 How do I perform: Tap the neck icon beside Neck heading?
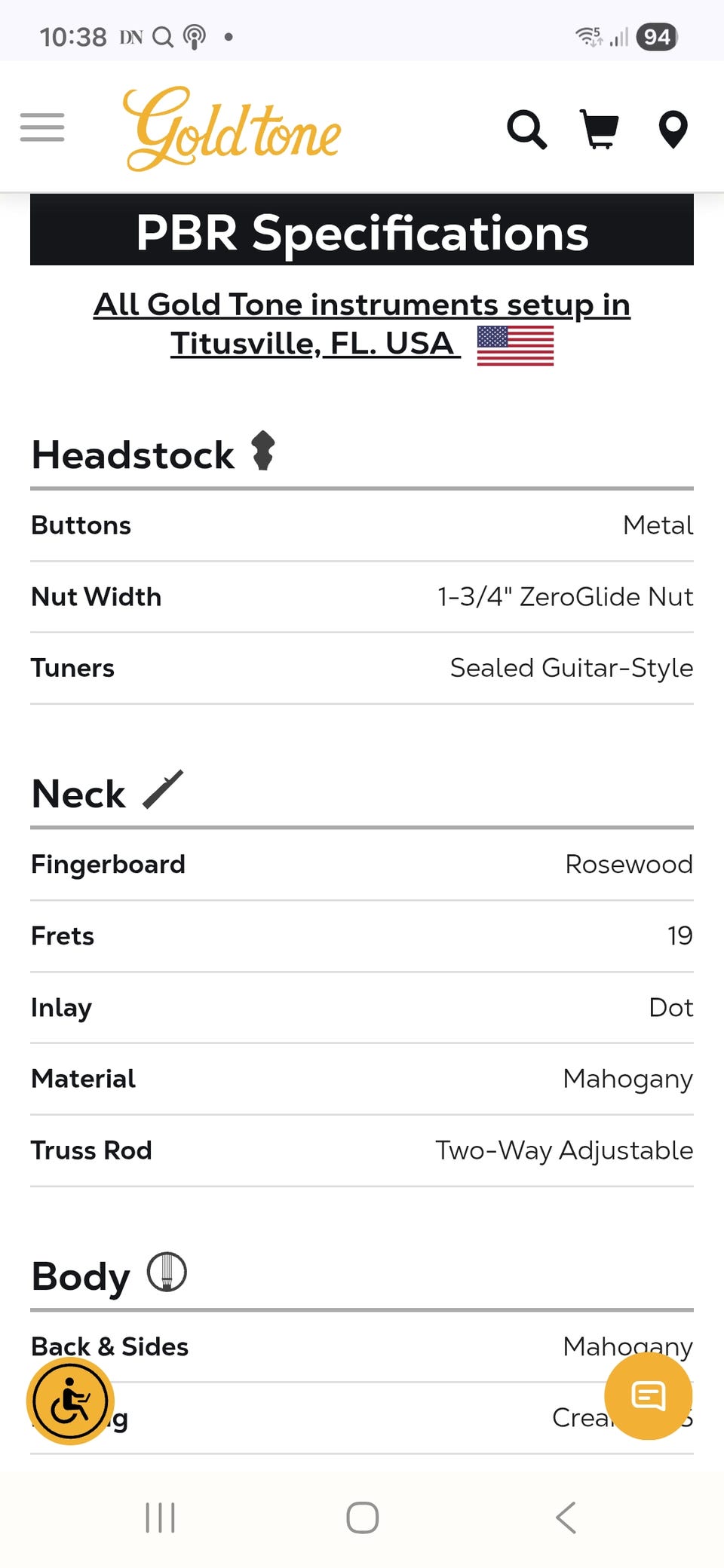(163, 790)
